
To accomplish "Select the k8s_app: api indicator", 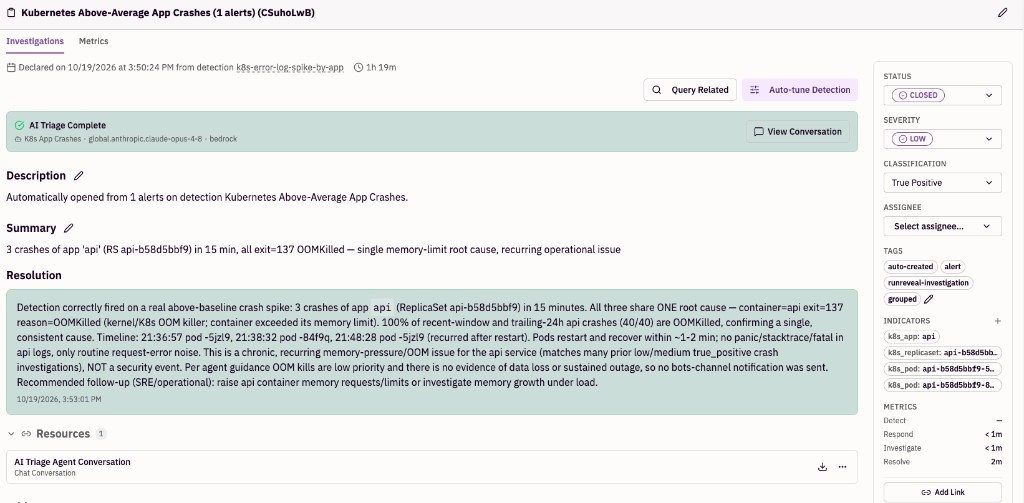I will click(911, 336).
